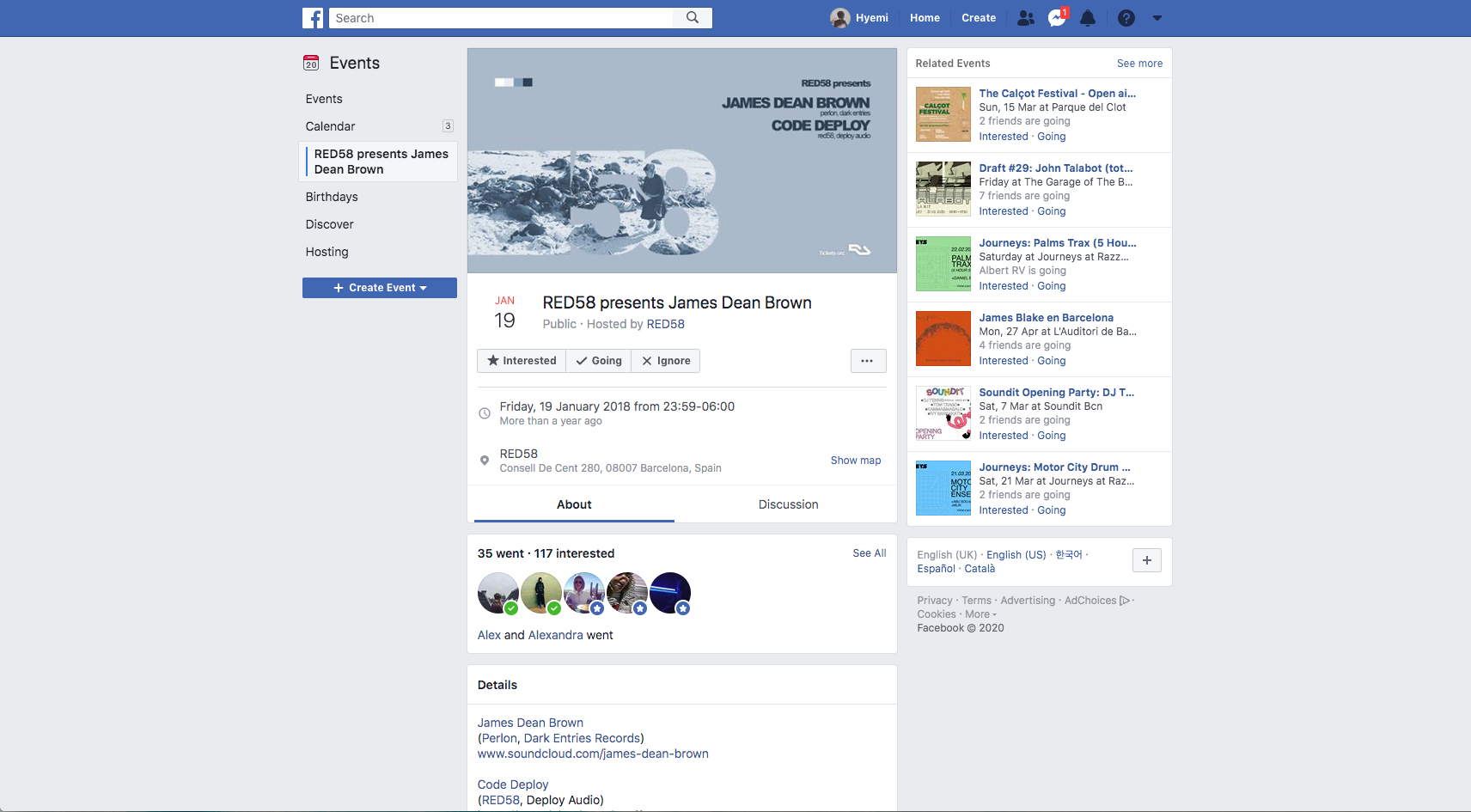Expand the More footer menu
Screen dimensions: 1471x812
(980, 614)
